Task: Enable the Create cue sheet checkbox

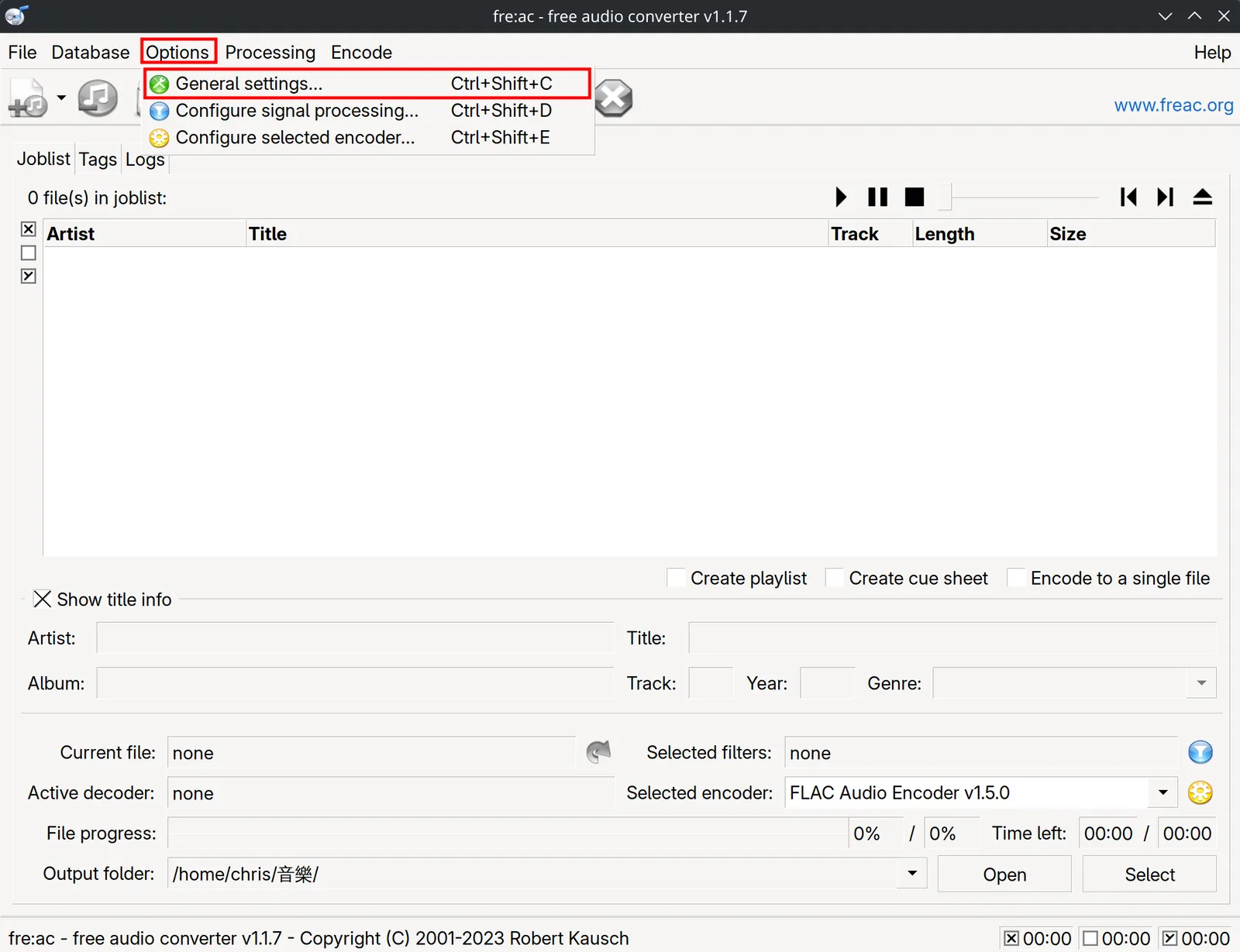Action: pos(835,578)
